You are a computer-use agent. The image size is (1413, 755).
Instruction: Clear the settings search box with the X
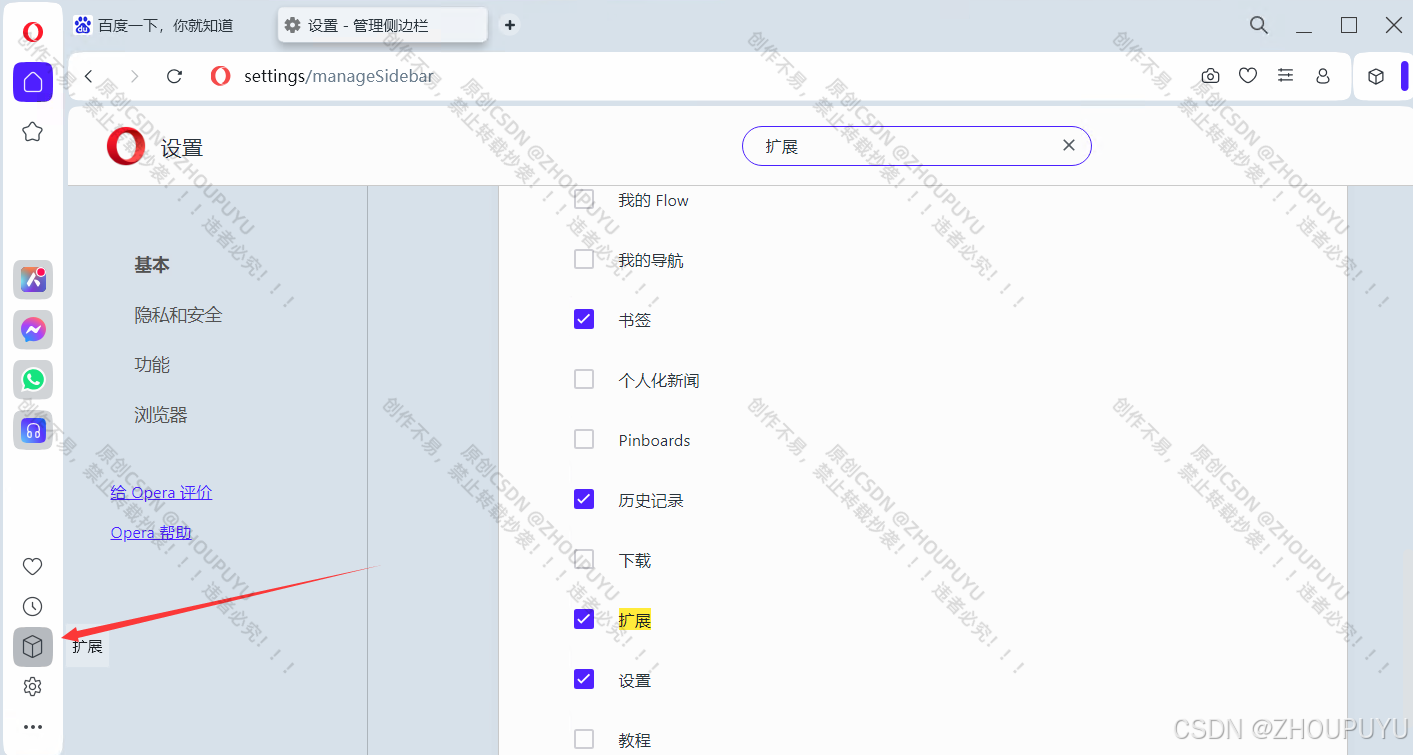(x=1069, y=146)
